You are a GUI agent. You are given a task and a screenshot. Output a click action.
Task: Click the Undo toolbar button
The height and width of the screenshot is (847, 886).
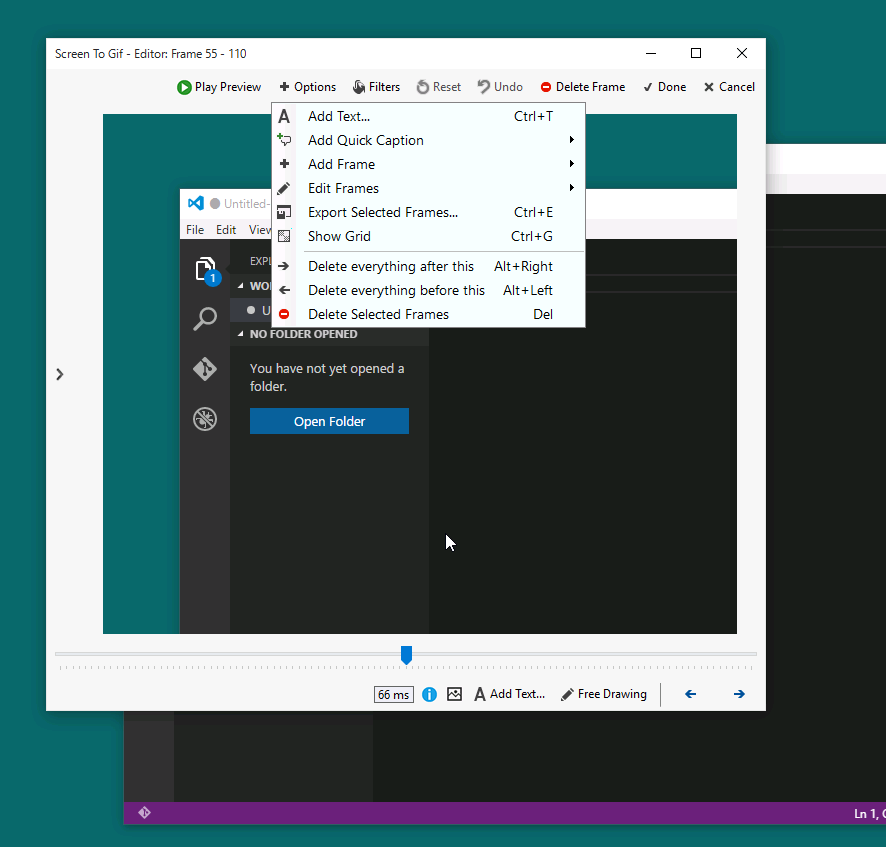500,87
